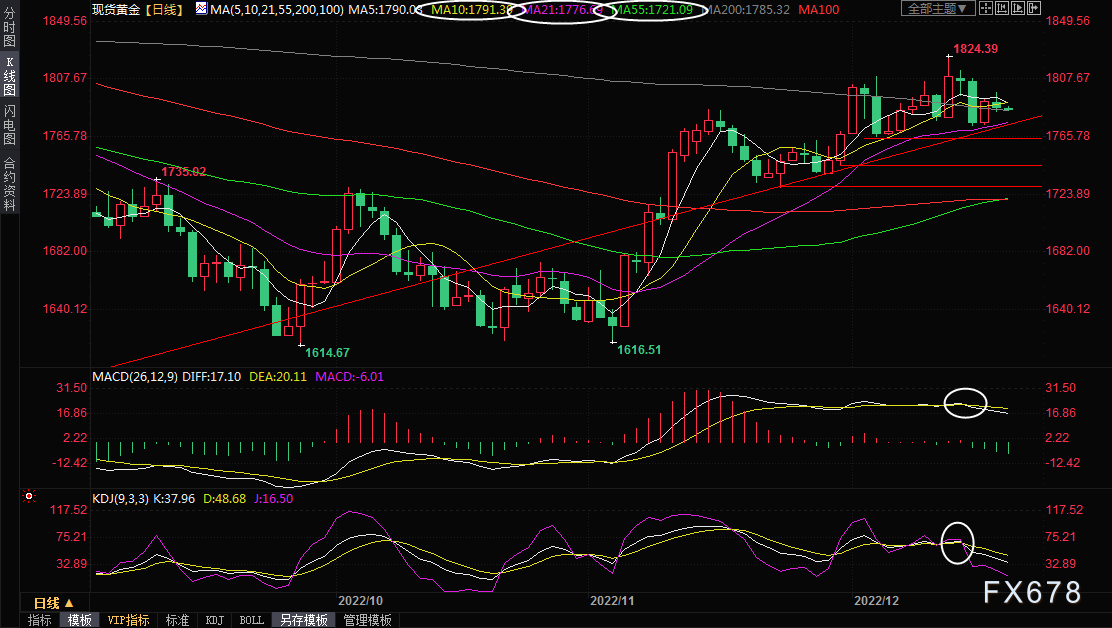The height and width of the screenshot is (628, 1112).
Task: Click the 另存模板 save template button
Action: [303, 620]
